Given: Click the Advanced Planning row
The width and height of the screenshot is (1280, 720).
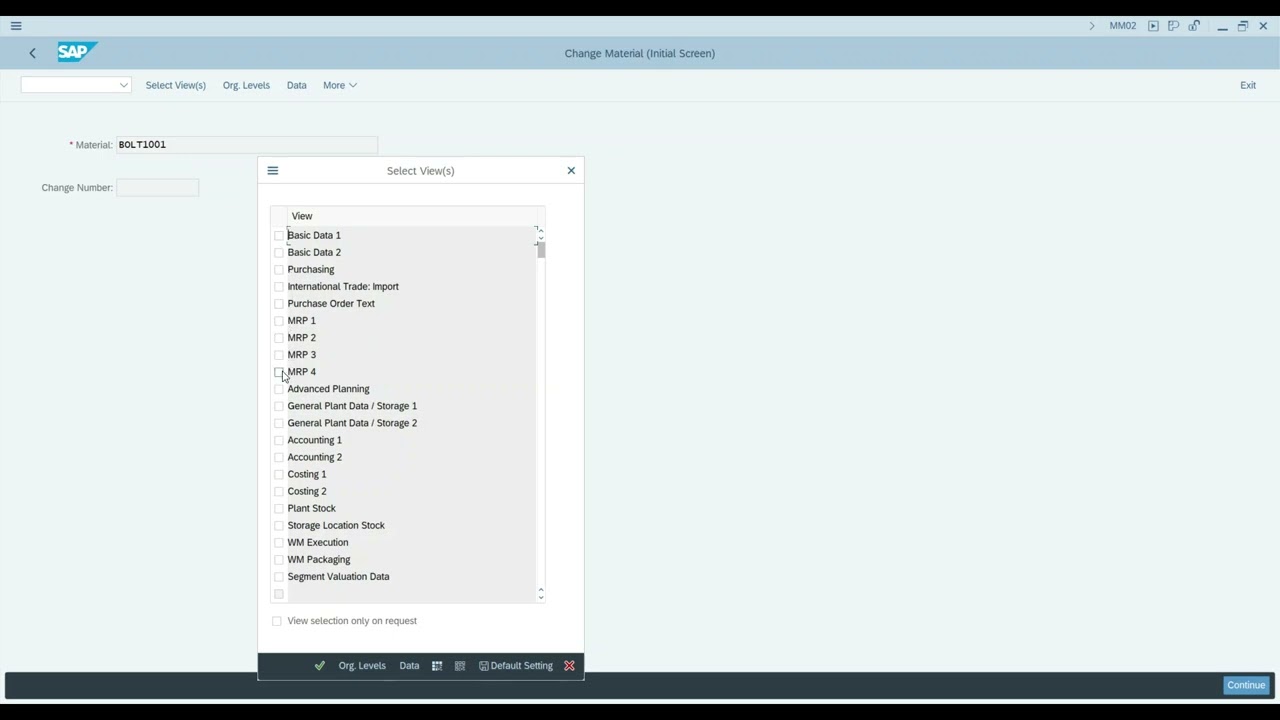Looking at the screenshot, I should (411, 389).
